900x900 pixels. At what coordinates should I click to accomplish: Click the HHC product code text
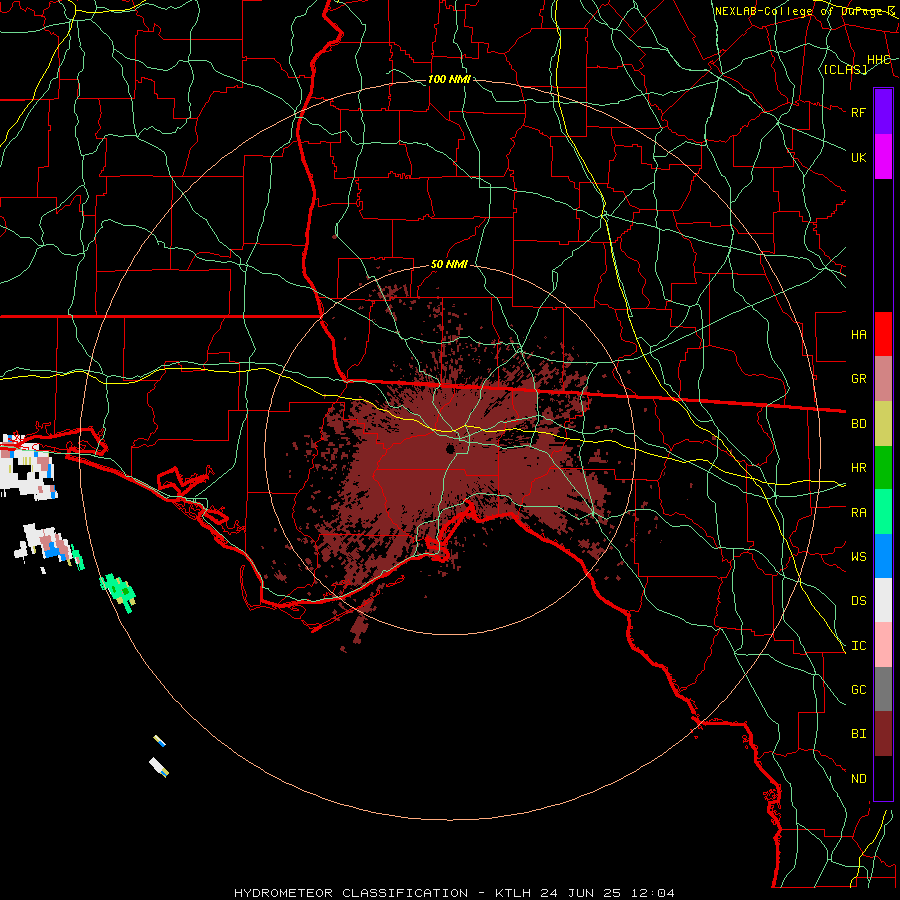[879, 60]
